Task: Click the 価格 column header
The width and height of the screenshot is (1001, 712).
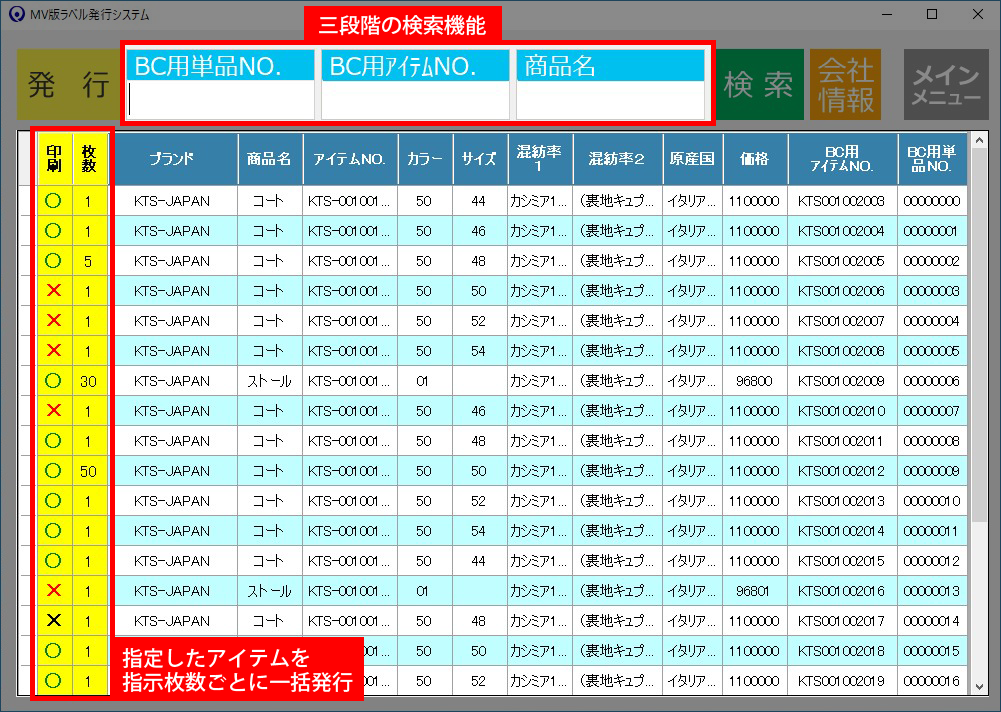Action: pos(755,159)
